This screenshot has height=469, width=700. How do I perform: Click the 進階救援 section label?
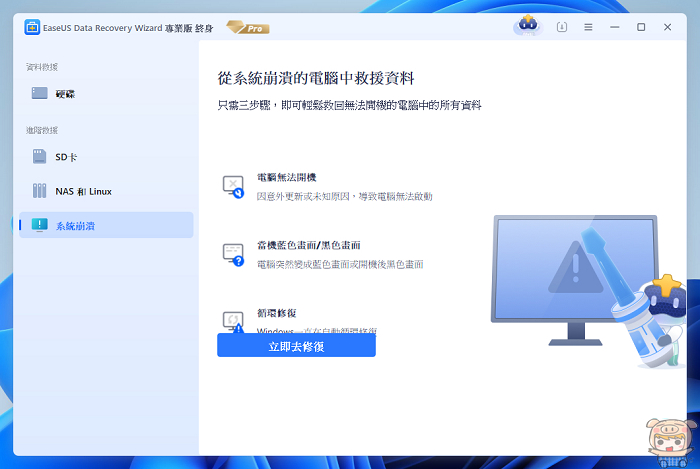[42, 130]
